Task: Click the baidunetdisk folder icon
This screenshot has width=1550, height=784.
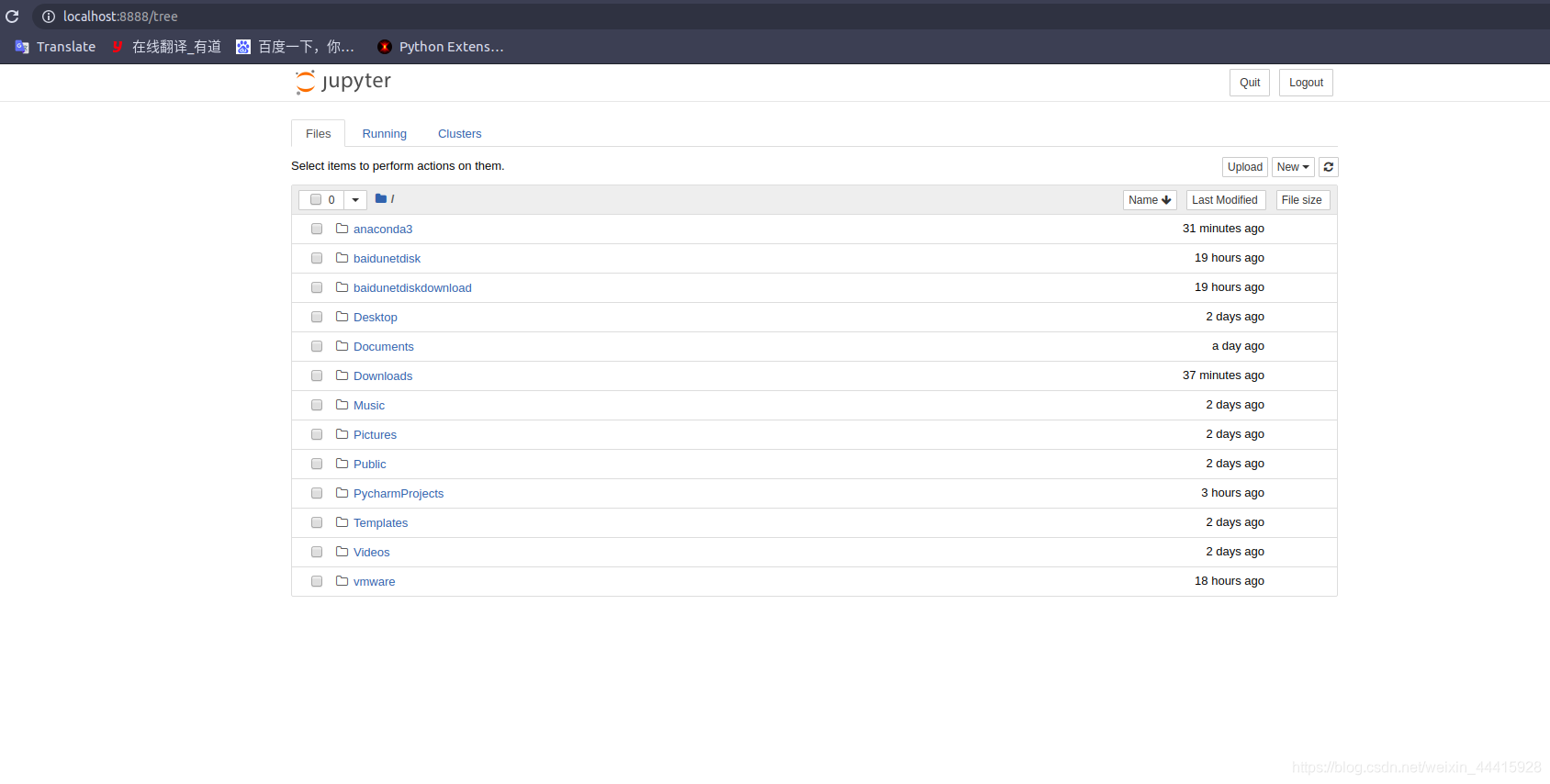Action: click(x=342, y=258)
